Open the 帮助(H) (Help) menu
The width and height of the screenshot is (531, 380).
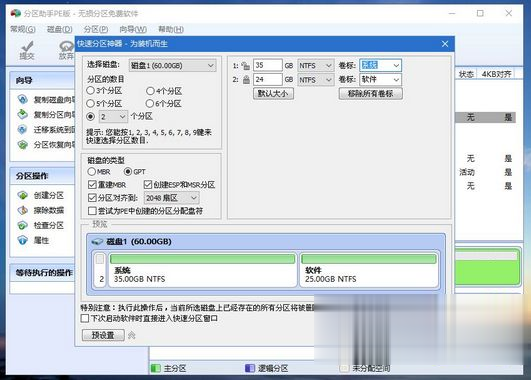point(171,29)
